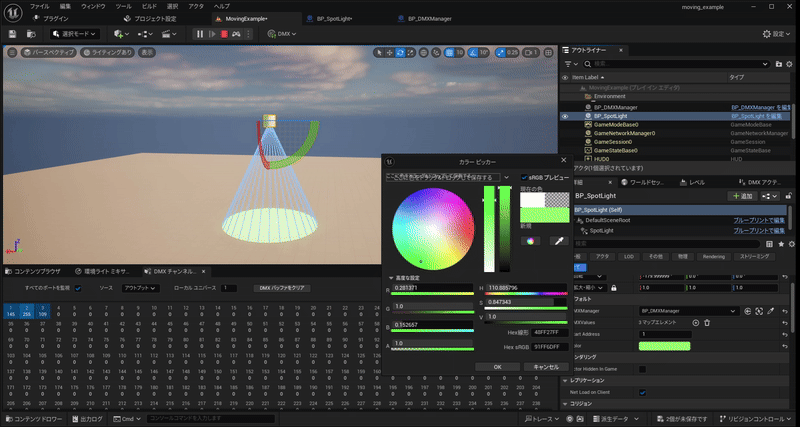Click the hue slider bar in the Color Picker
800x427 pixels.
(526, 293)
